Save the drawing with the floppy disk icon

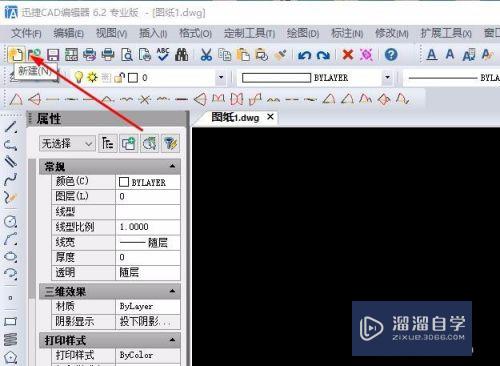click(x=53, y=55)
